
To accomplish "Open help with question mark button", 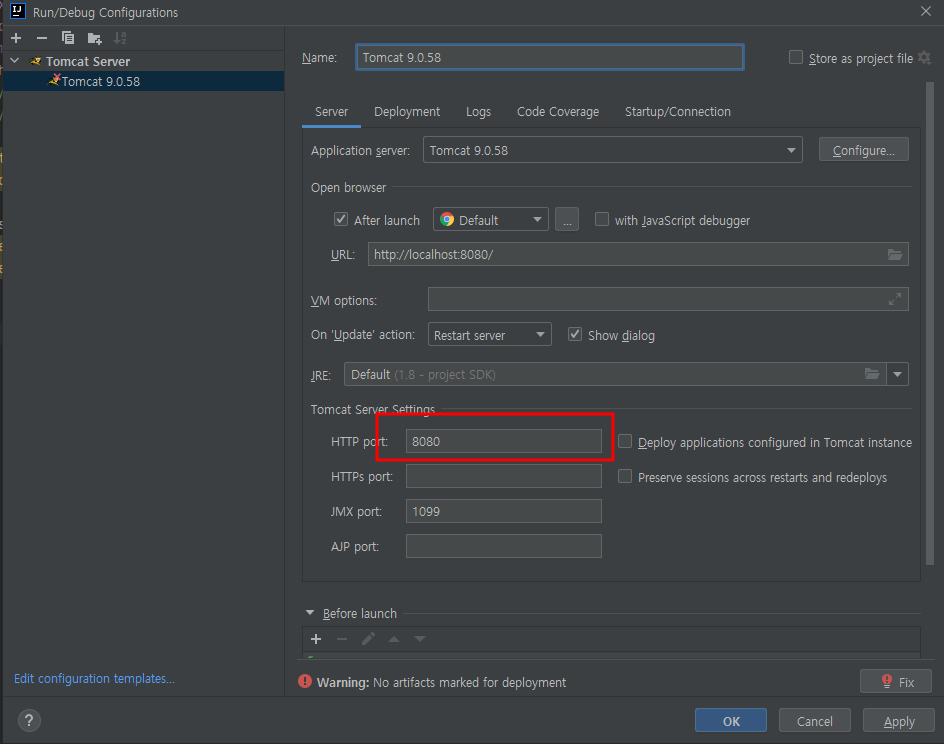I will coord(29,721).
